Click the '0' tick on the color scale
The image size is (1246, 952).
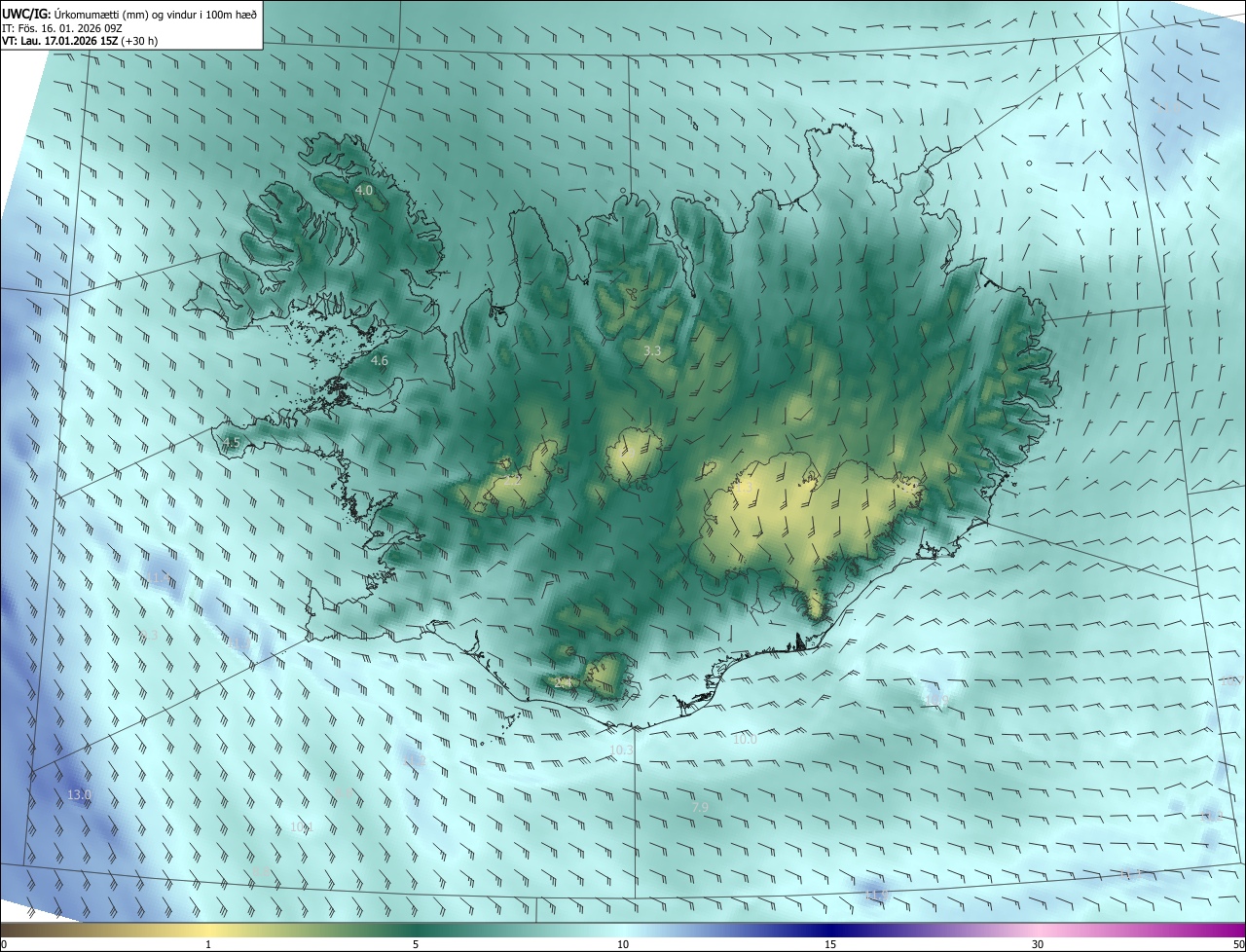pyautogui.click(x=4, y=944)
